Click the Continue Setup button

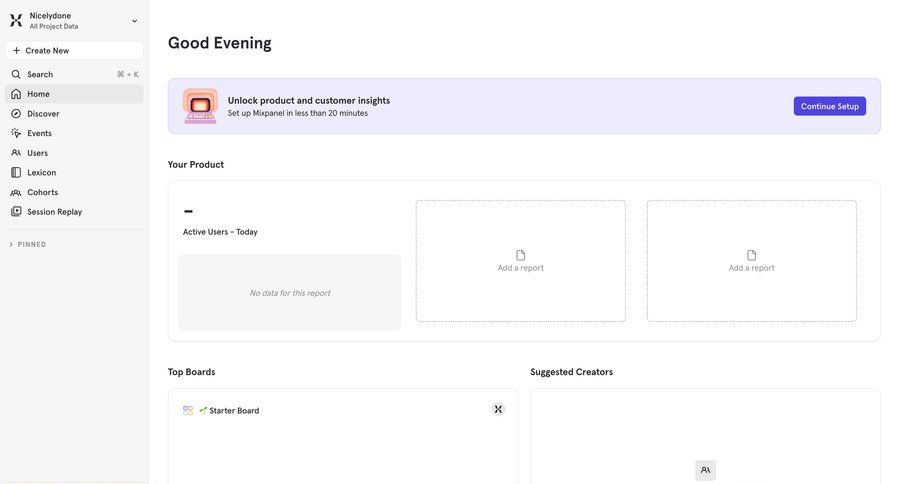click(x=829, y=106)
